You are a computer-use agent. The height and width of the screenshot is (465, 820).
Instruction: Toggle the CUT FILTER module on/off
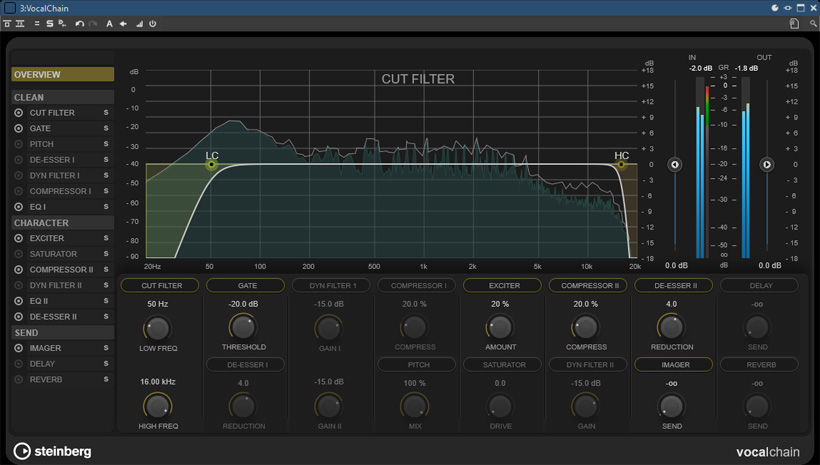click(19, 112)
